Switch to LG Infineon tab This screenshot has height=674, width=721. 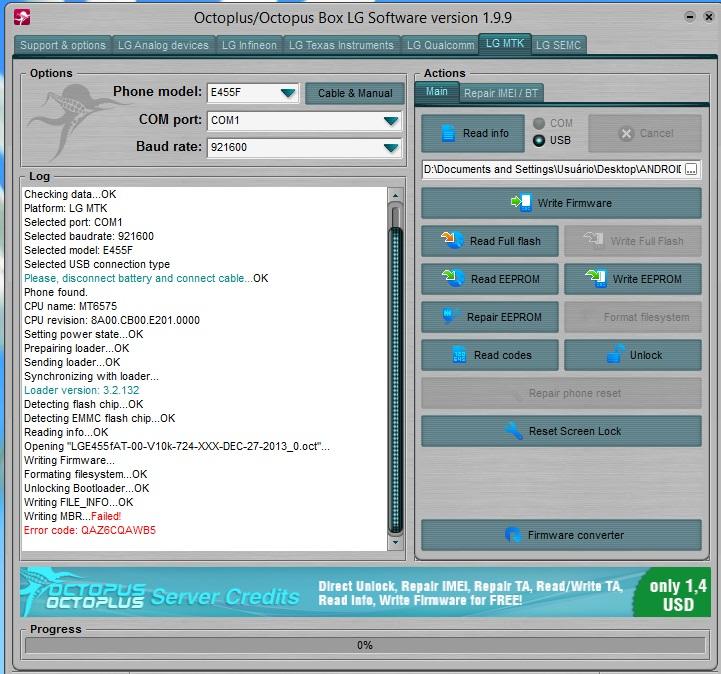(249, 45)
